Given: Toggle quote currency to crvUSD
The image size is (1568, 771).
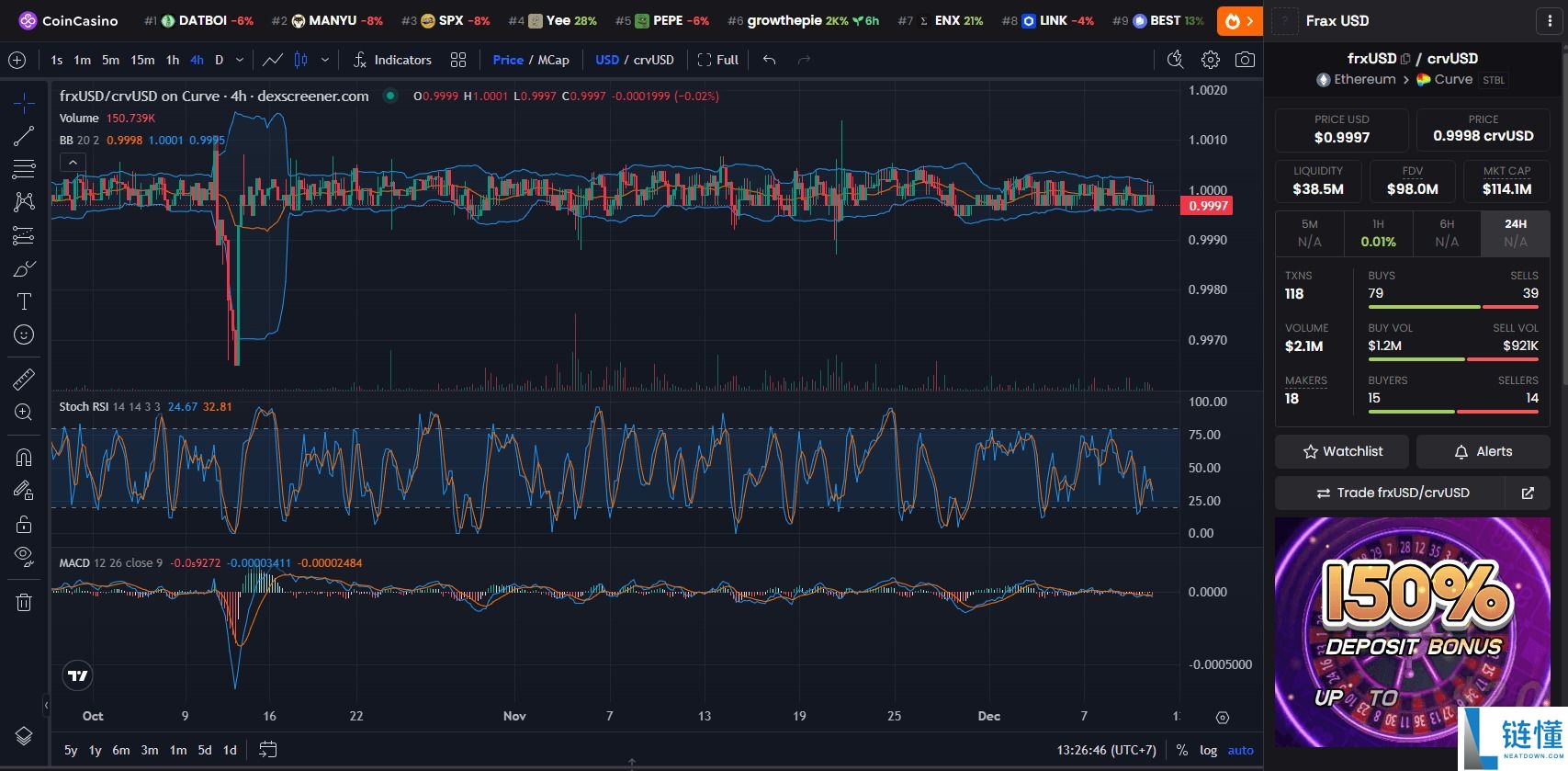Looking at the screenshot, I should 654,60.
